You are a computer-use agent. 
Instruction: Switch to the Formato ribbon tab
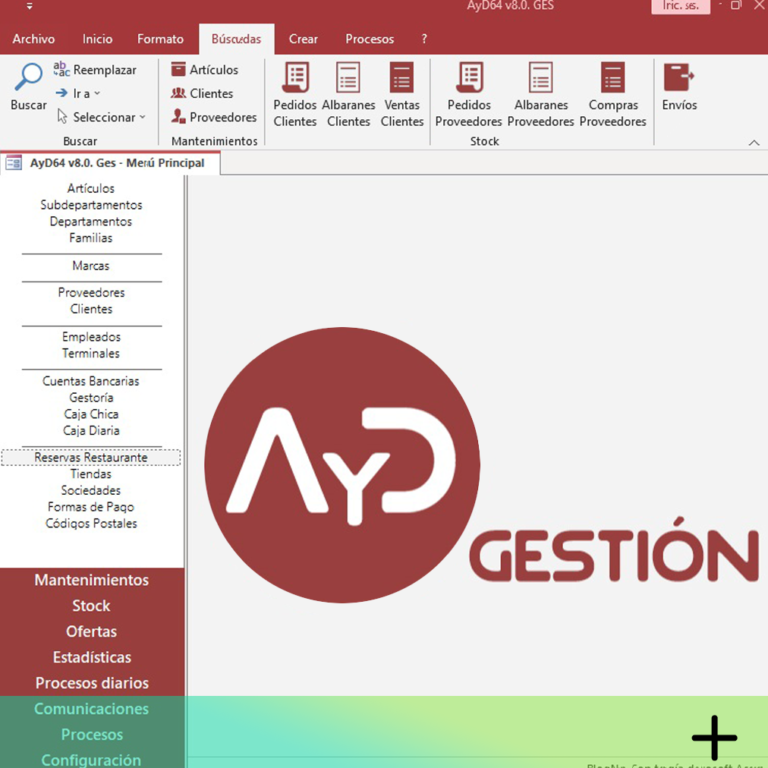160,39
